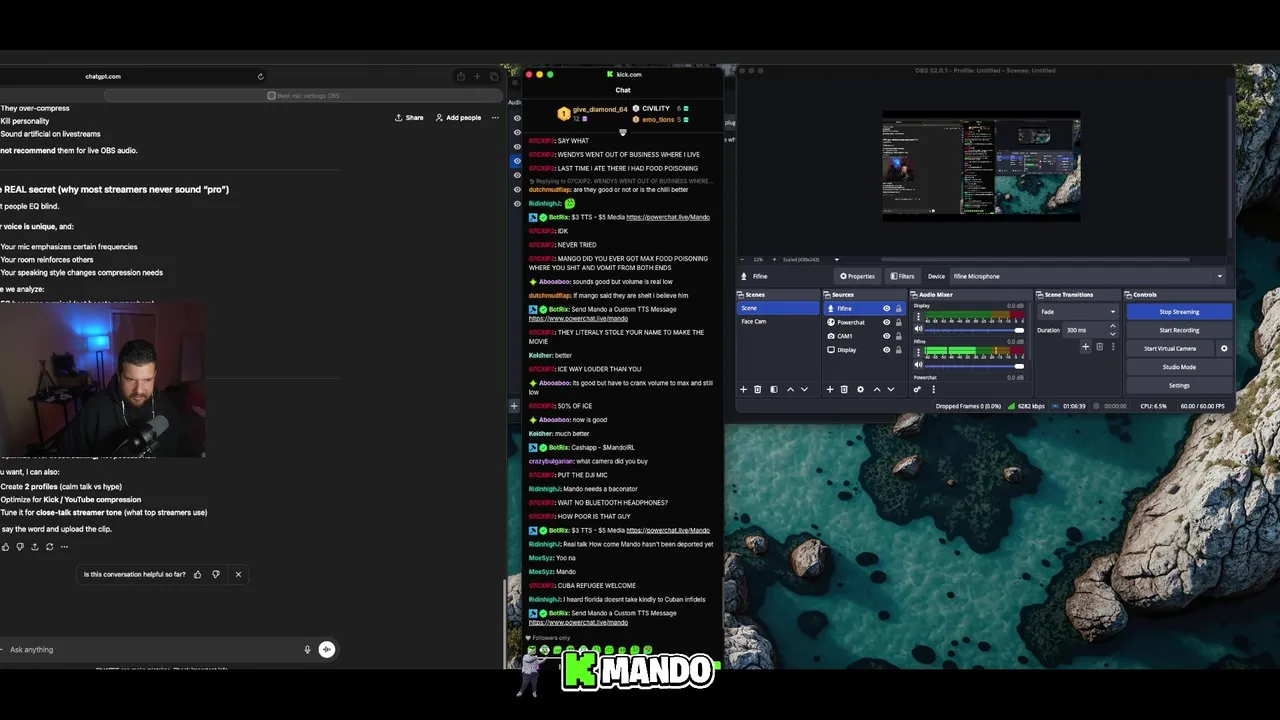Image resolution: width=1280 pixels, height=720 pixels.
Task: Like the ChatGPT response
Action: click(x=5, y=547)
